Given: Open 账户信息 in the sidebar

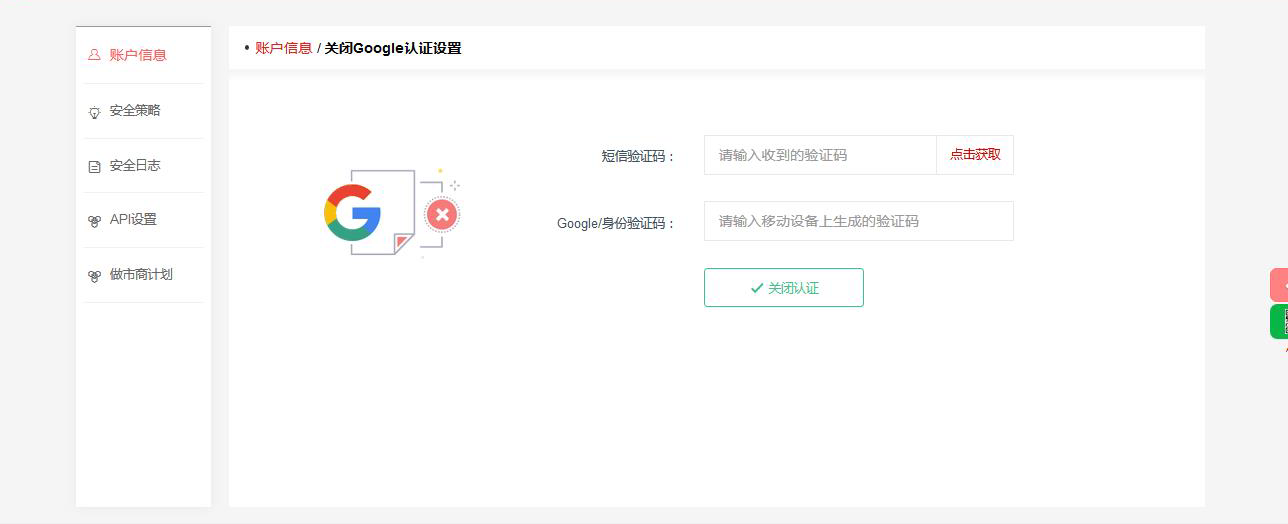Looking at the screenshot, I should click(x=138, y=55).
